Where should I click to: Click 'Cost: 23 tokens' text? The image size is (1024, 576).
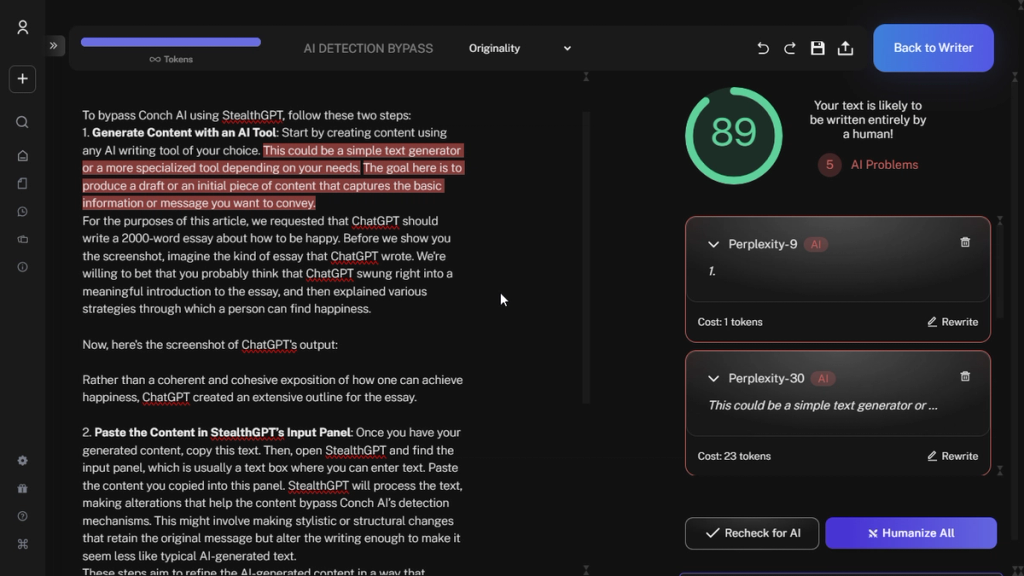pos(734,456)
